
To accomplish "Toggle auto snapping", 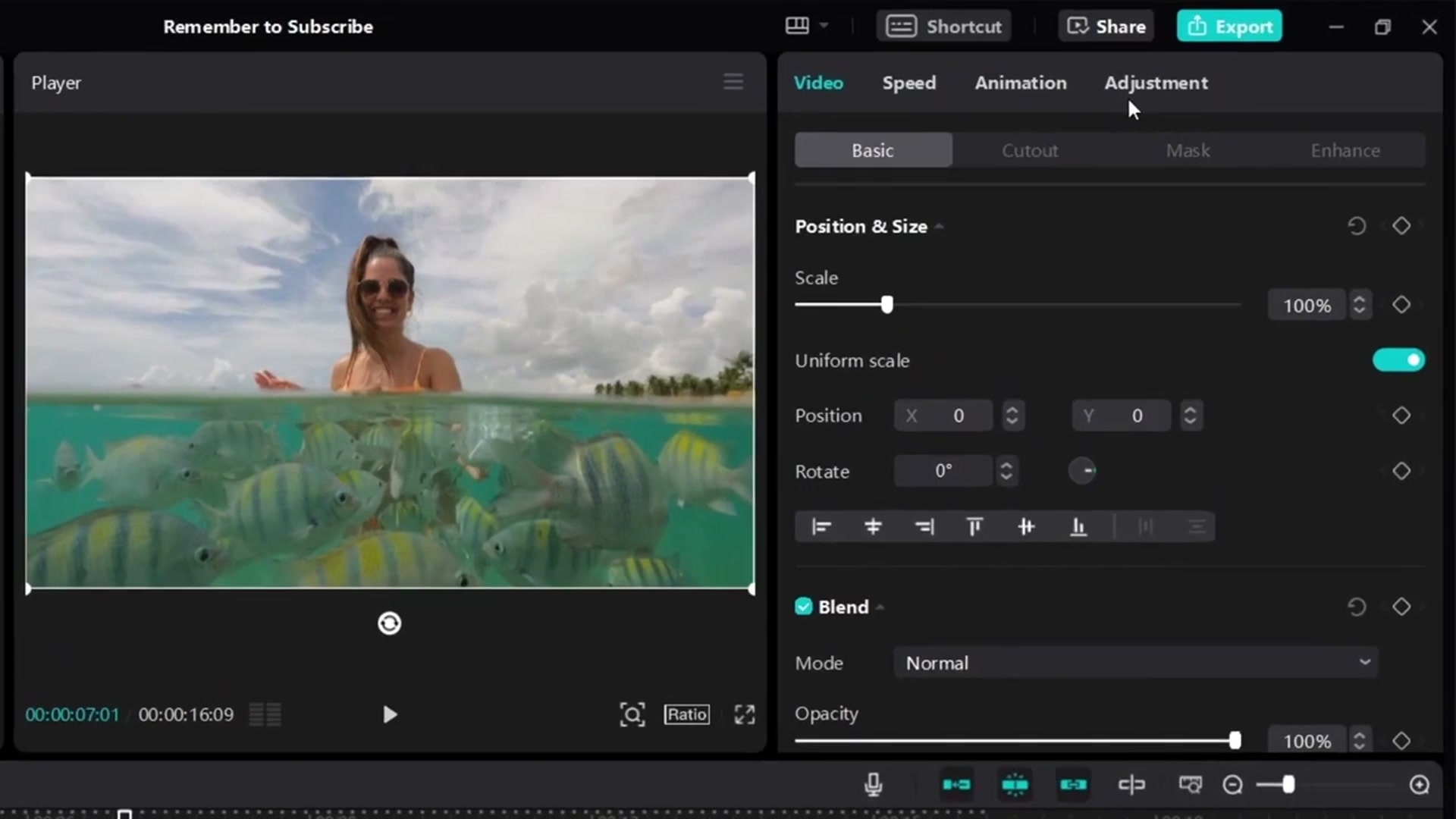I will click(1015, 784).
